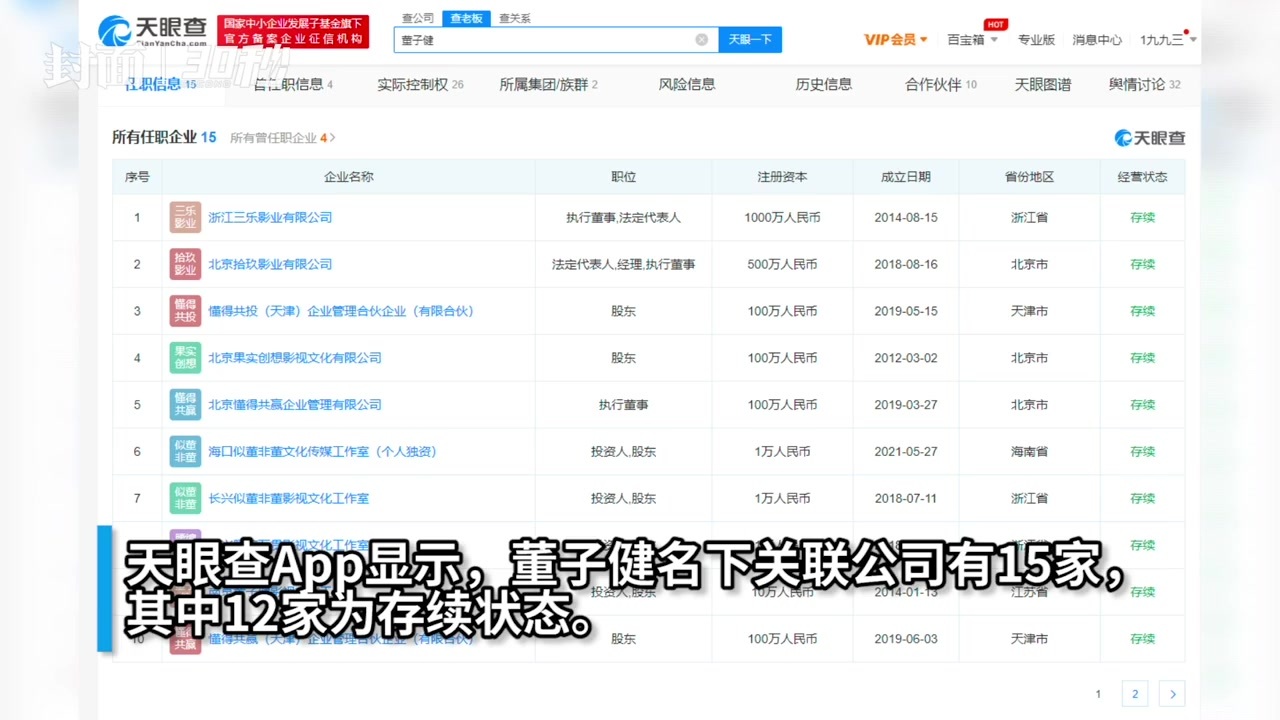The width and height of the screenshot is (1280, 720).
Task: Switch to the 查关系 search tab
Action: tap(513, 18)
